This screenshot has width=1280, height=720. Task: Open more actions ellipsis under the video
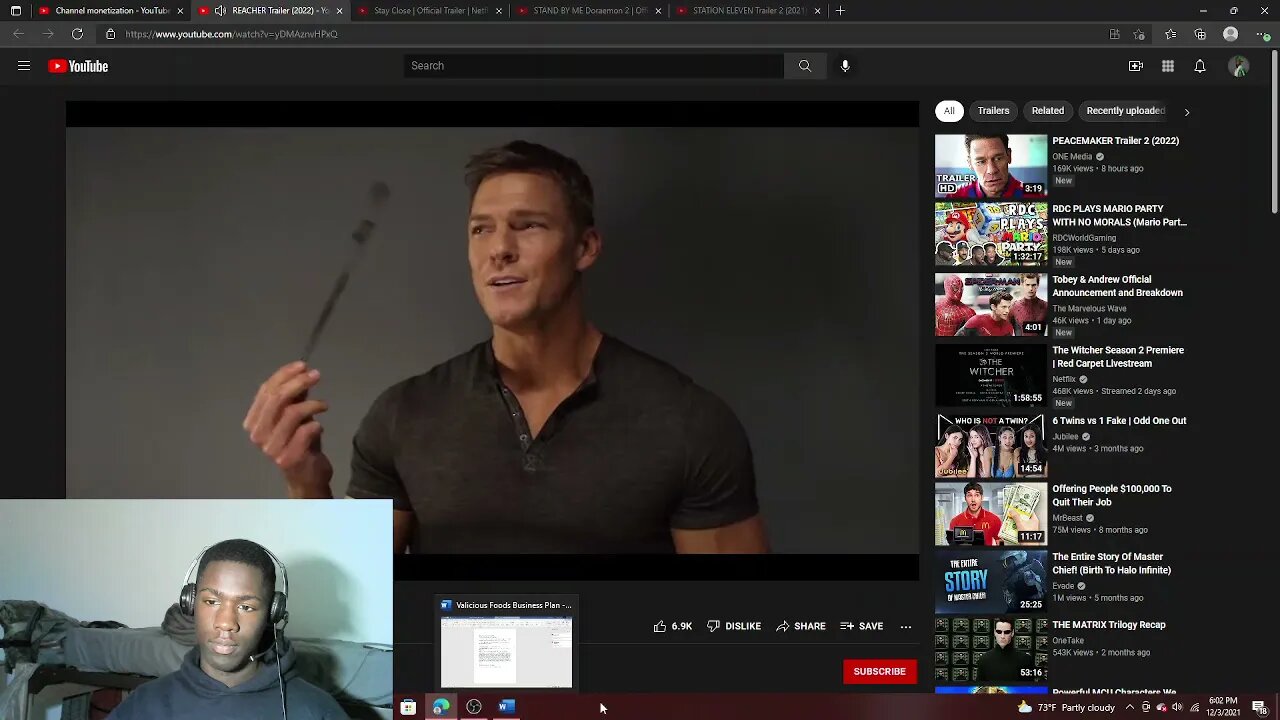(906, 626)
